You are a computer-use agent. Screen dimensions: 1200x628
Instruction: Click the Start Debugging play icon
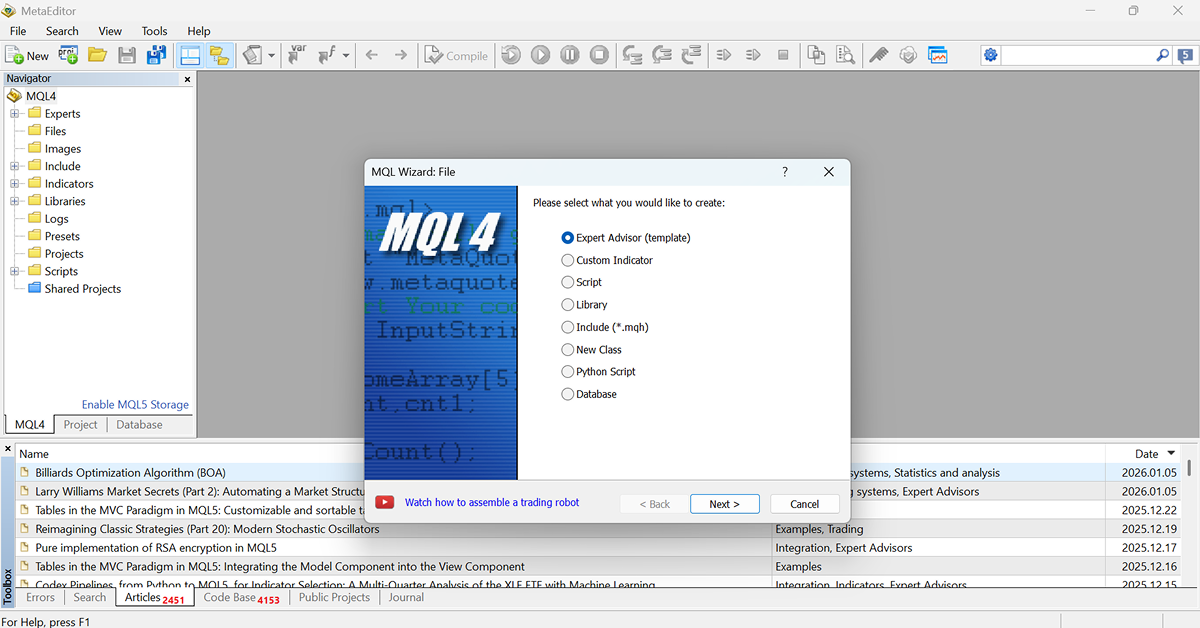[x=540, y=55]
